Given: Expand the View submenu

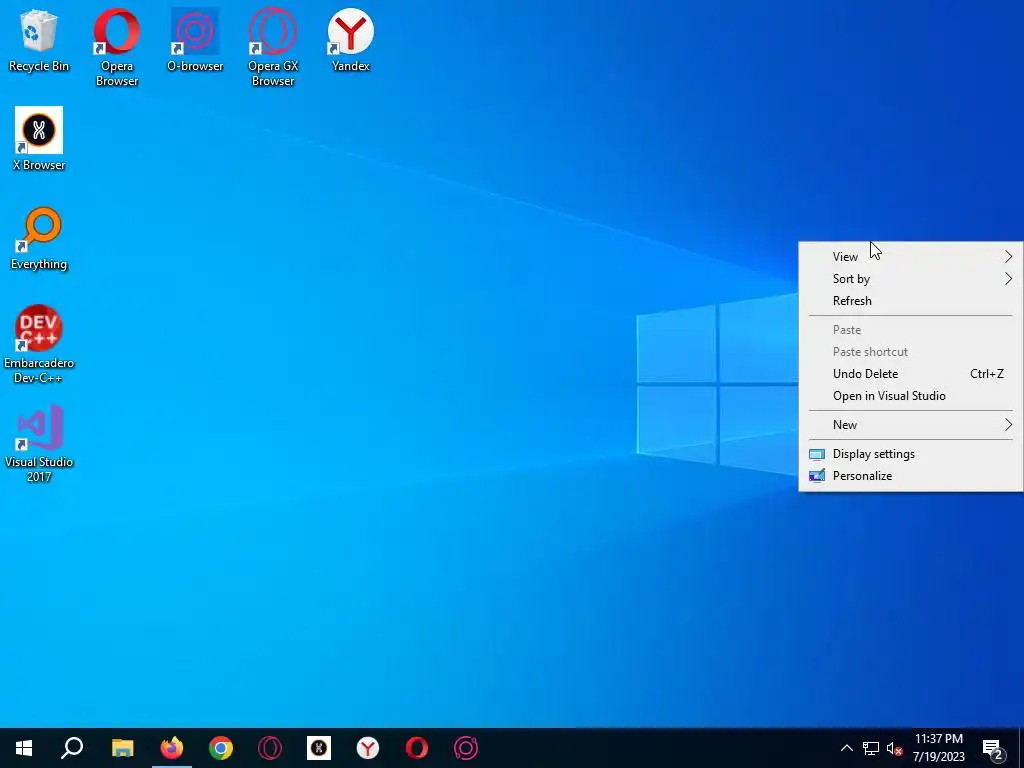Looking at the screenshot, I should 910,257.
